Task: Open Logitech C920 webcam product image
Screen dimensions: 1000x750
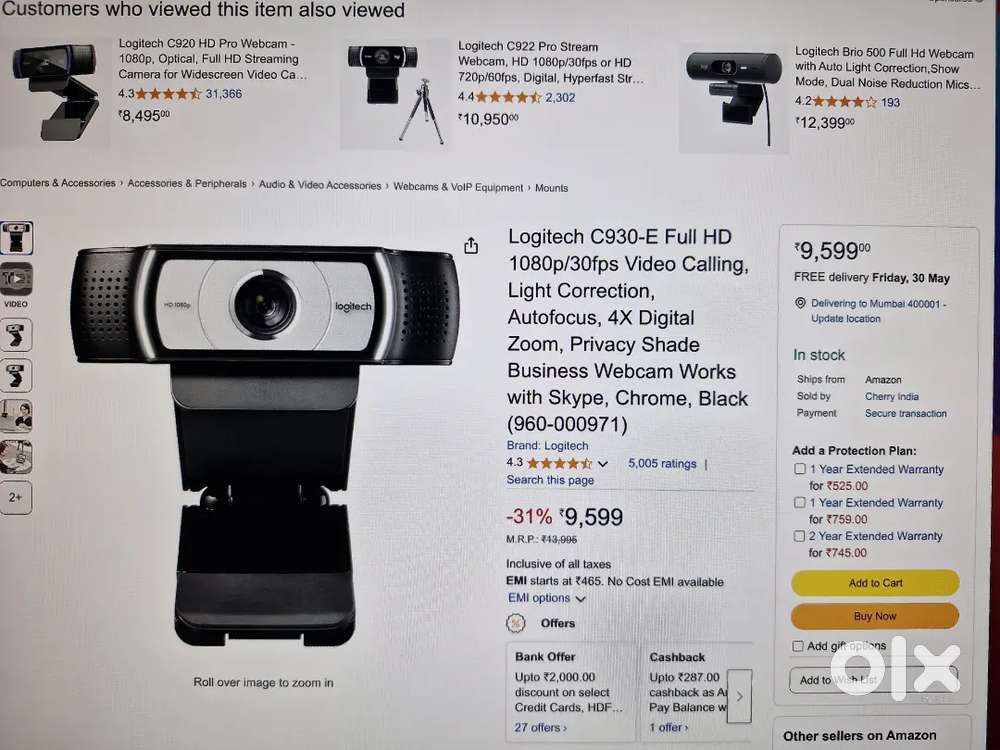Action: coord(55,91)
